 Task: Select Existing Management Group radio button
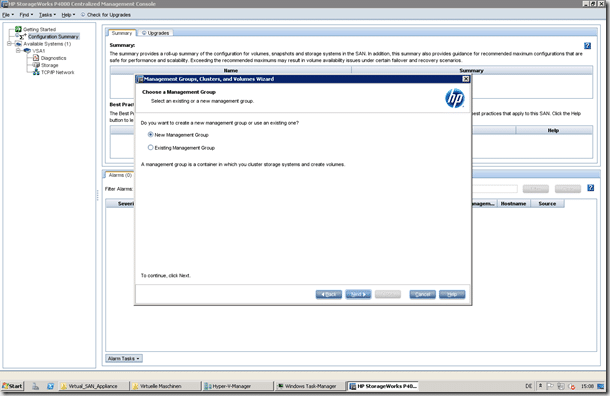click(x=150, y=147)
